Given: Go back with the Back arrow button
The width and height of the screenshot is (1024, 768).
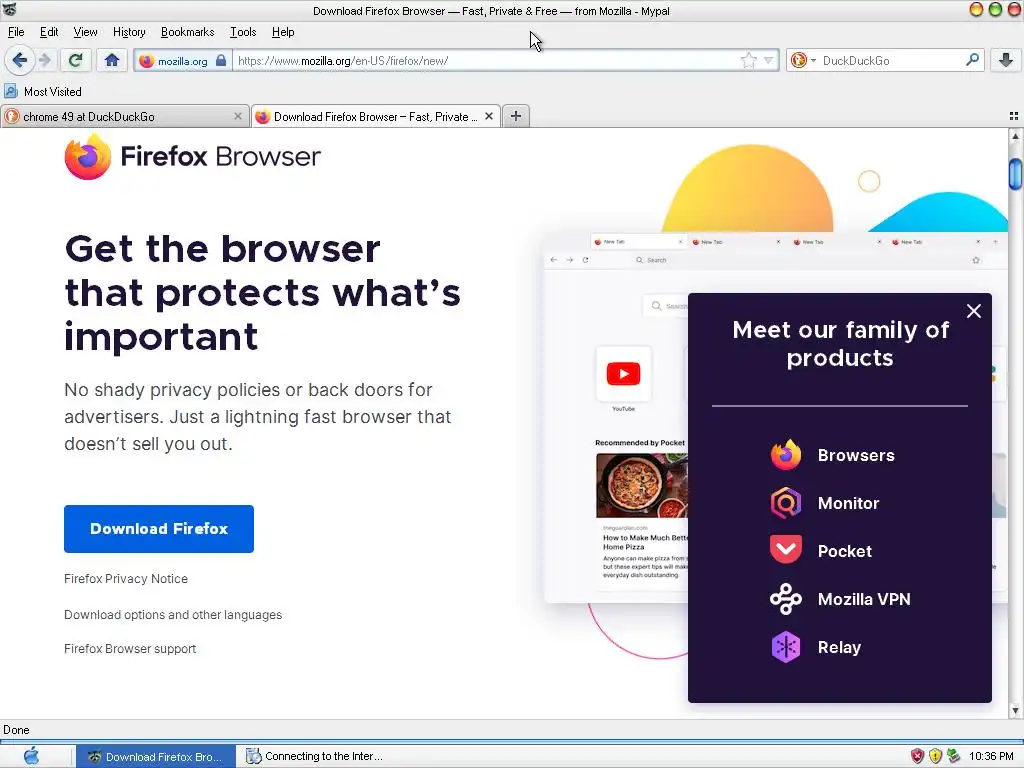Looking at the screenshot, I should click(20, 61).
